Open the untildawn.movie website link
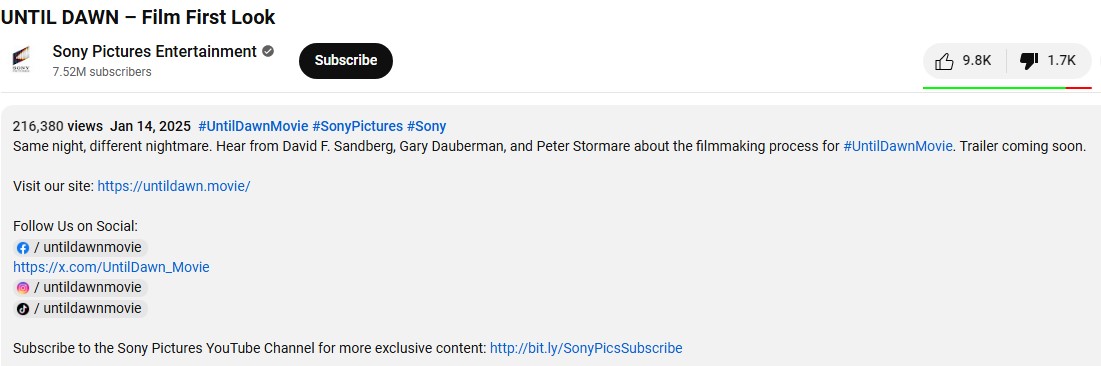The image size is (1101, 366). [x=173, y=186]
